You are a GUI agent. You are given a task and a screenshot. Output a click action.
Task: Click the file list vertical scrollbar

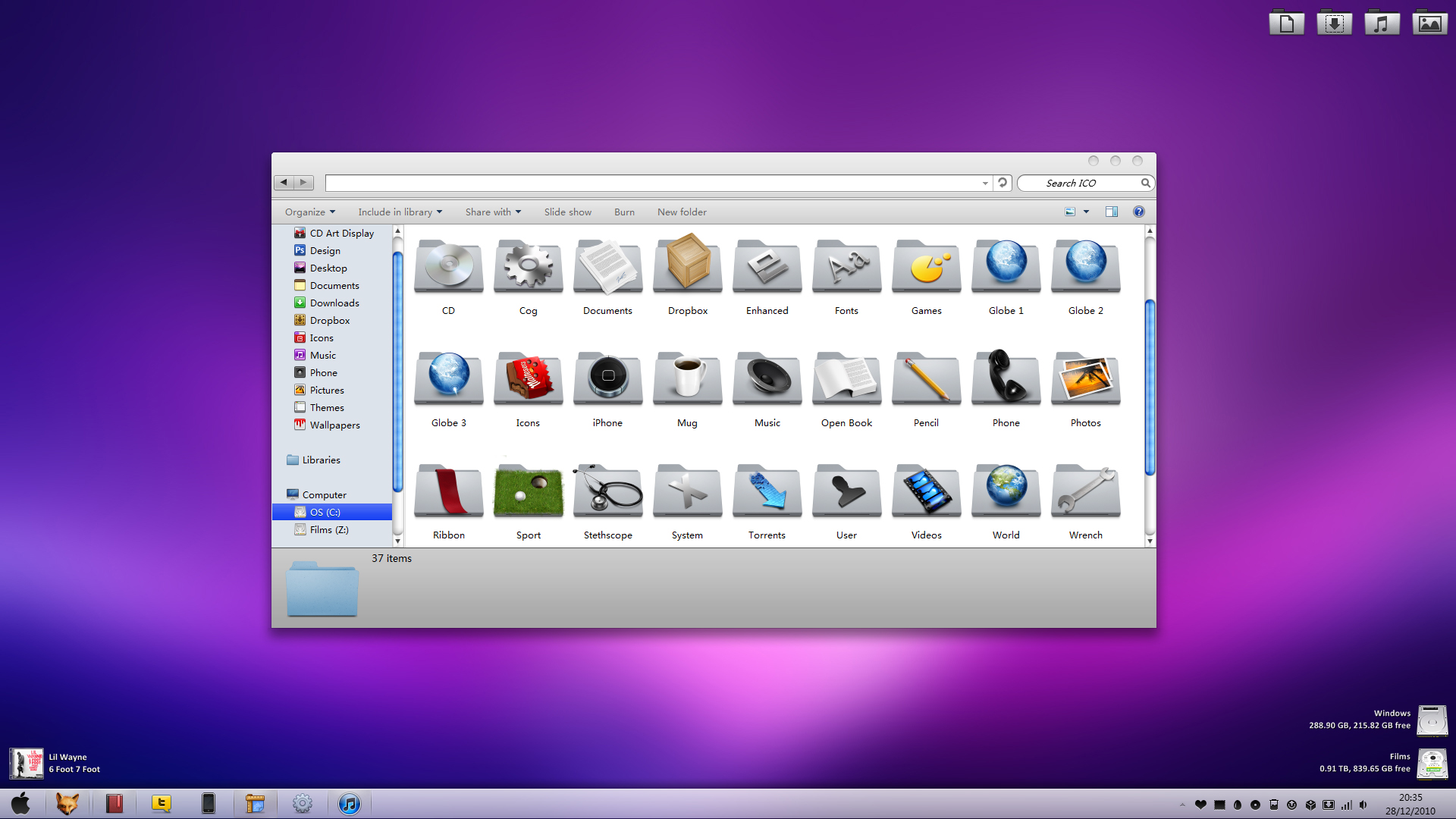[1150, 387]
